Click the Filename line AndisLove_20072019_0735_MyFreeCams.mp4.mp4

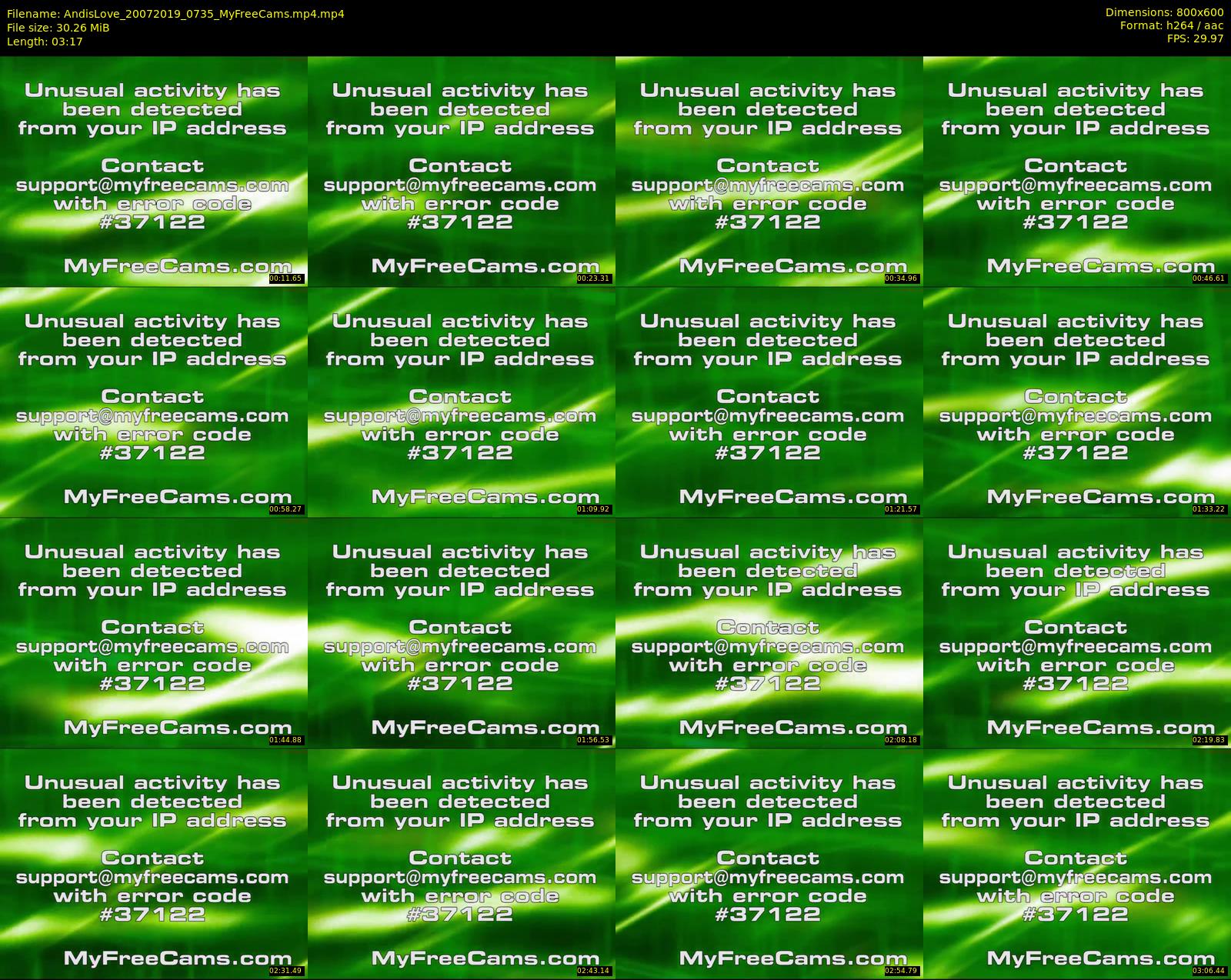point(175,14)
